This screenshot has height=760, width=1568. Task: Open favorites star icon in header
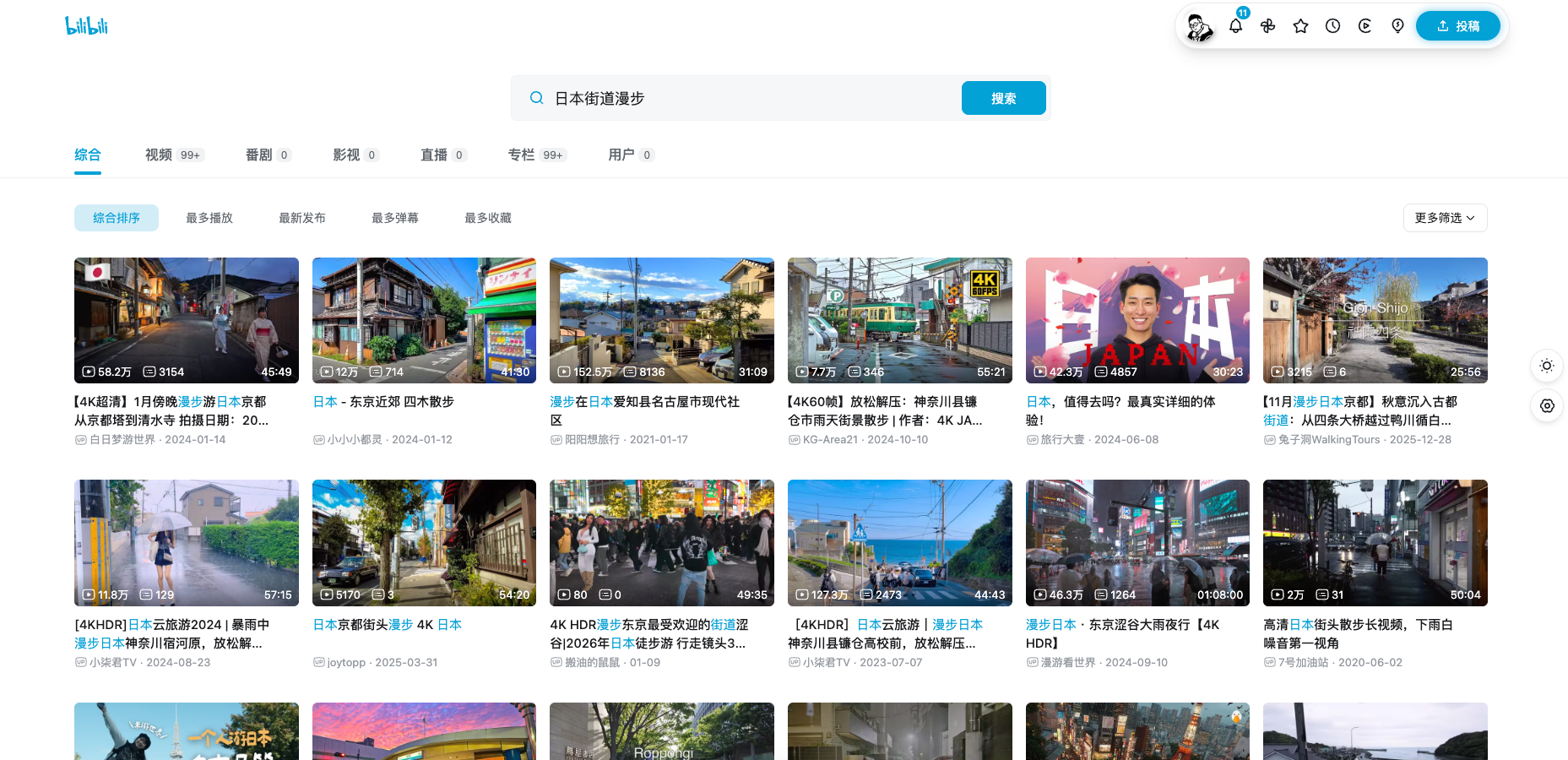click(1300, 26)
